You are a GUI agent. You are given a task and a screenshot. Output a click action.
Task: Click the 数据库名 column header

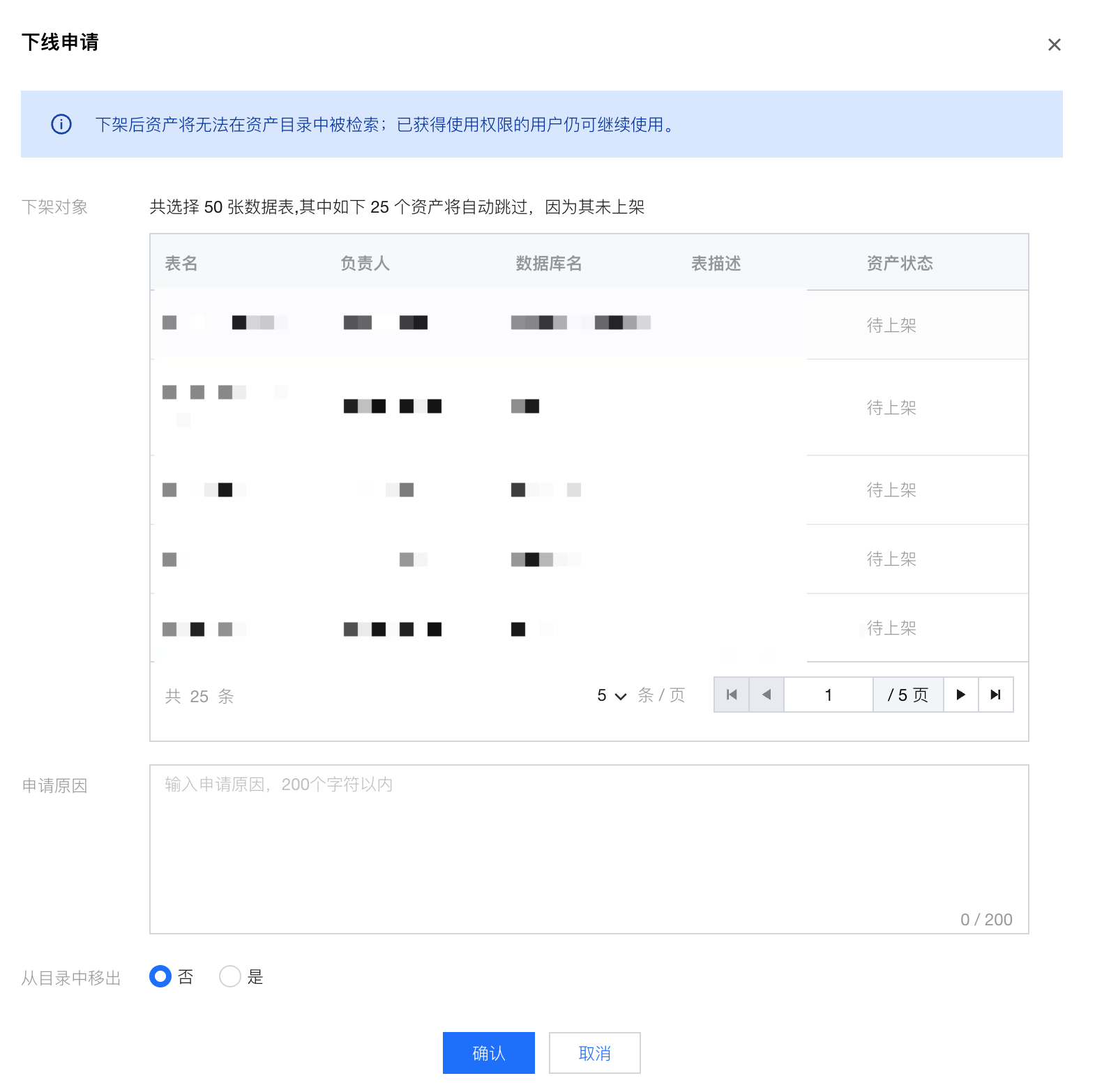pos(549,263)
